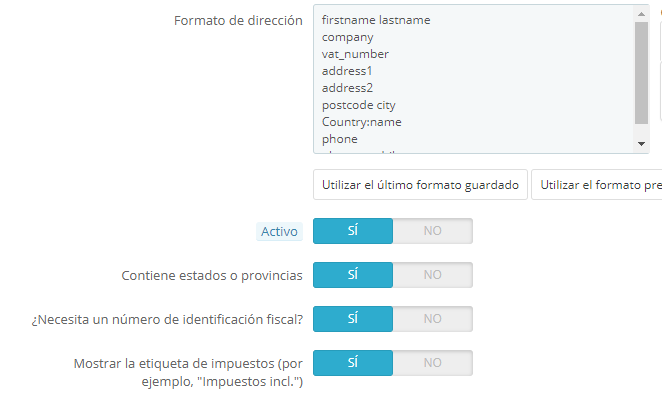The width and height of the screenshot is (662, 401).
Task: Click the company line in address format
Action: tap(348, 37)
